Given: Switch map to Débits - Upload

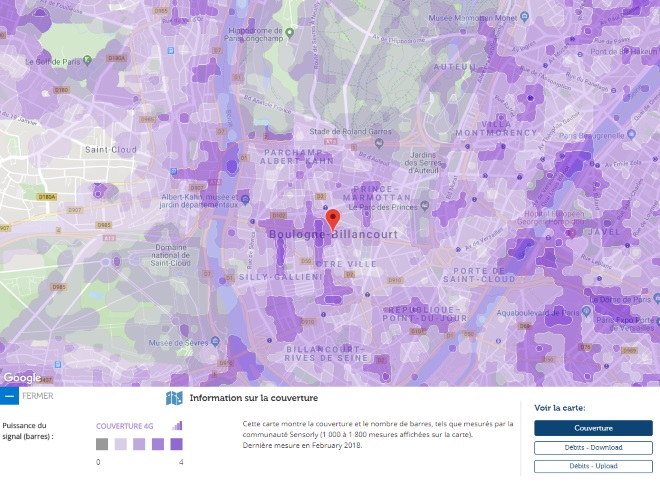Looking at the screenshot, I should pyautogui.click(x=593, y=466).
